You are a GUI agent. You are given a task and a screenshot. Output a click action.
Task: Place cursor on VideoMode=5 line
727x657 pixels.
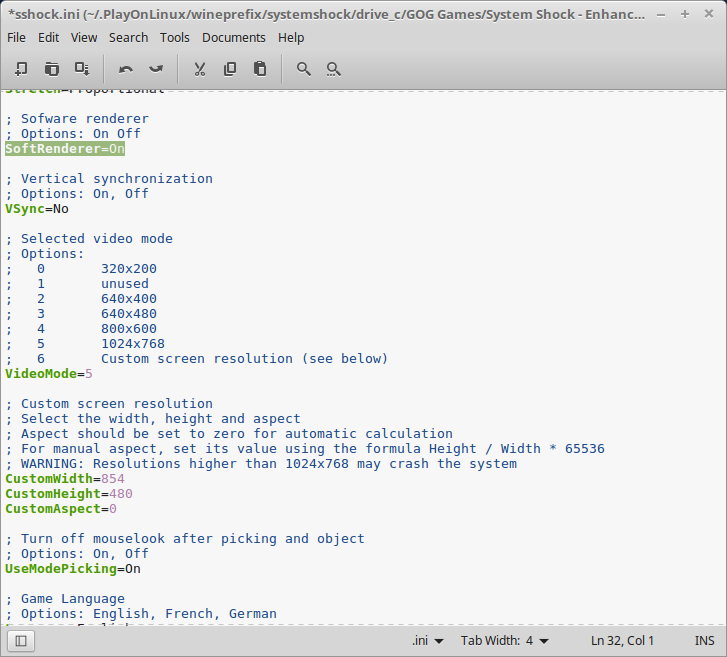49,374
